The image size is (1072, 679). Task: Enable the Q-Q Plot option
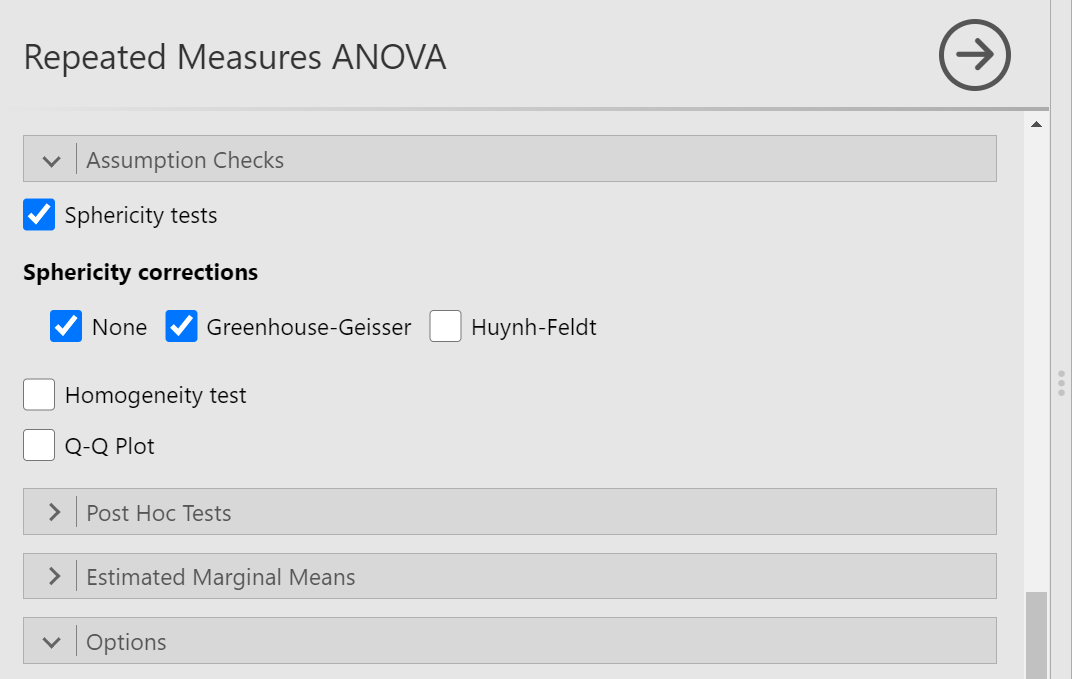pos(39,445)
